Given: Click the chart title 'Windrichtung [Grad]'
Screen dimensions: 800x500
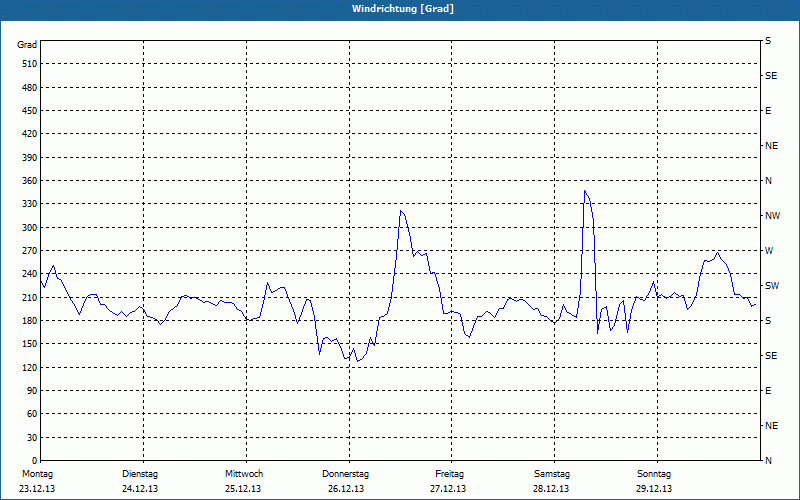Looking at the screenshot, I should click(x=403, y=9).
